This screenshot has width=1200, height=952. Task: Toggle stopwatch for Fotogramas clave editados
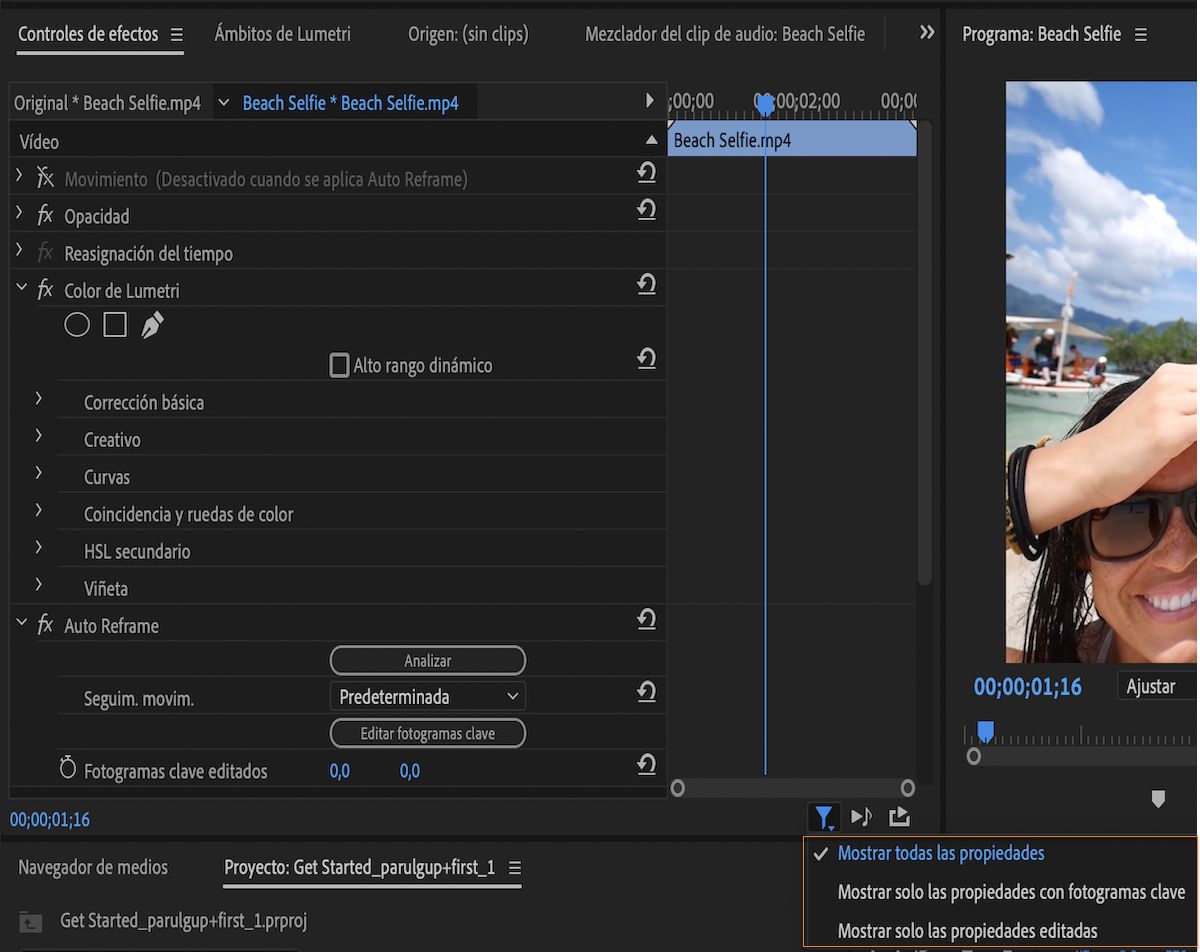[68, 770]
